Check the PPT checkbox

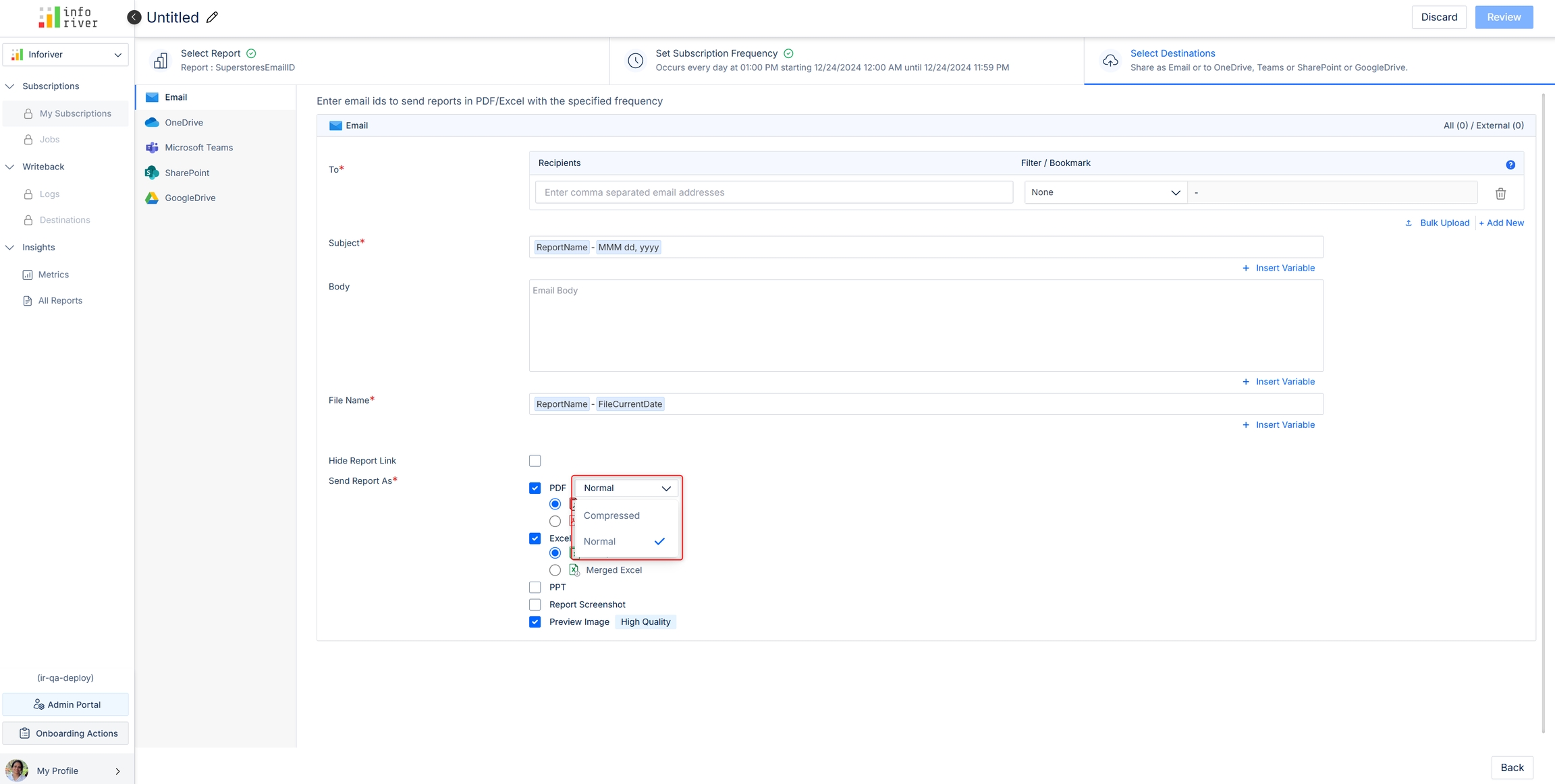pos(535,587)
